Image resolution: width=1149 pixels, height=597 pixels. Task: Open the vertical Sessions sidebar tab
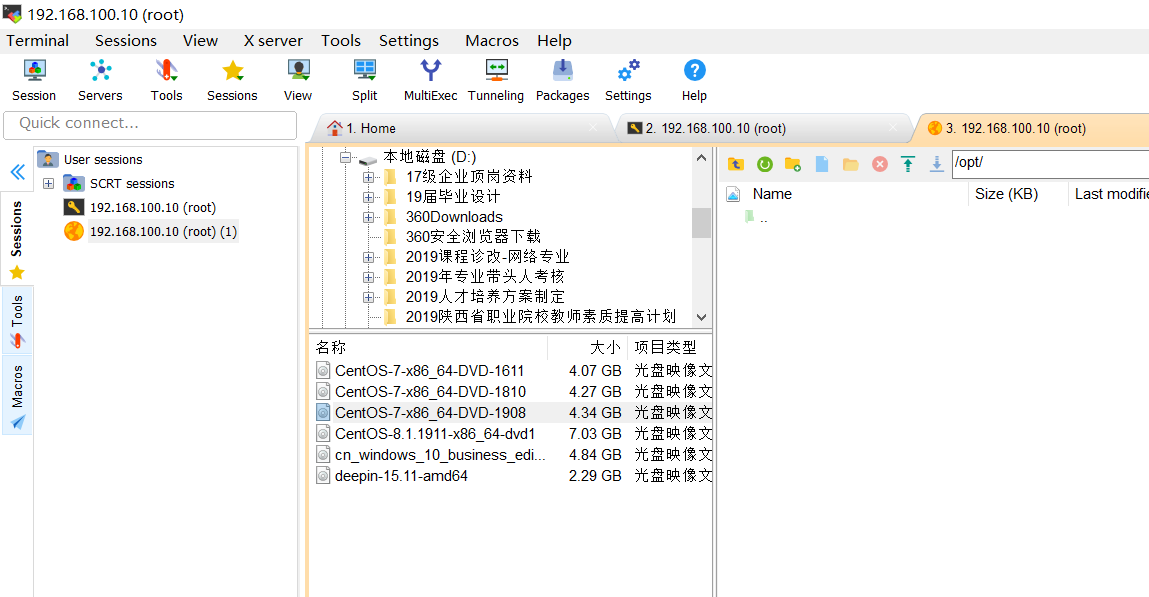point(17,238)
